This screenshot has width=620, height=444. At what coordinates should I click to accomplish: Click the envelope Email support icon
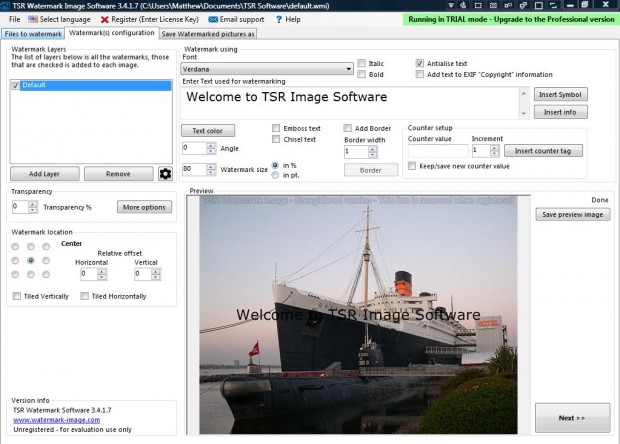(213, 19)
